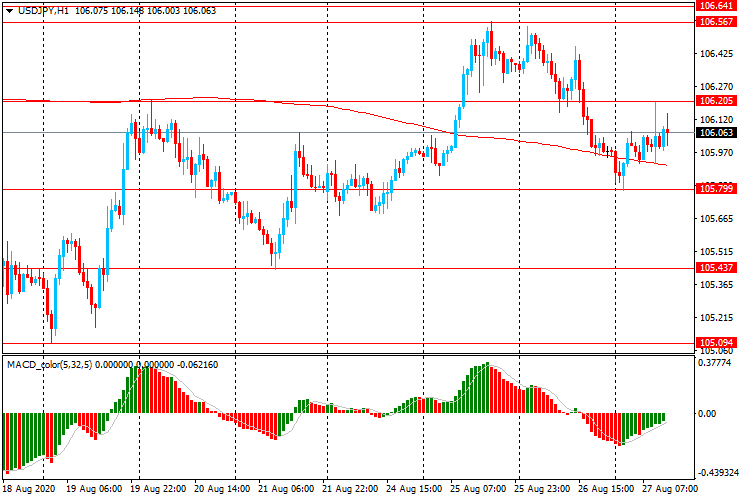Select the 24 Aug 15:00 time label
The image size is (740, 500).
414,489
